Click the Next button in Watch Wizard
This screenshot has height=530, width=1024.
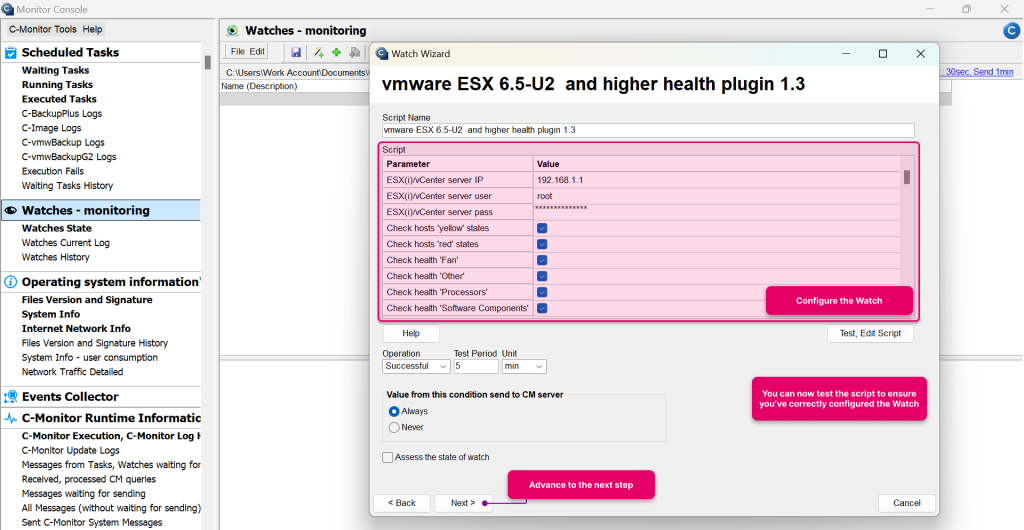(x=462, y=503)
